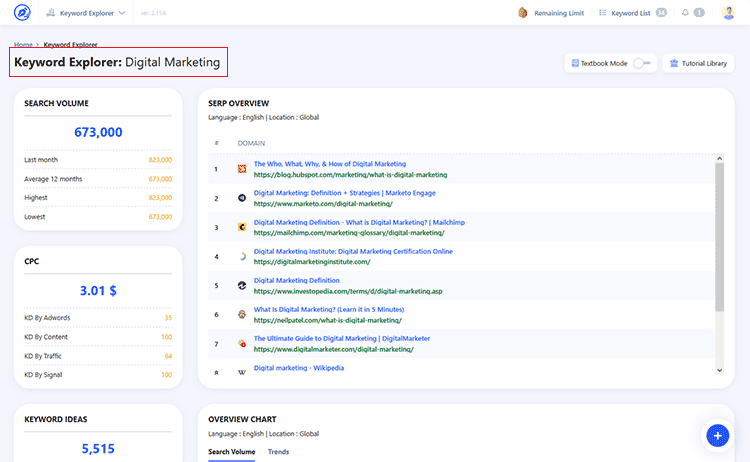
Task: Open the Tutorial Library
Action: point(698,63)
